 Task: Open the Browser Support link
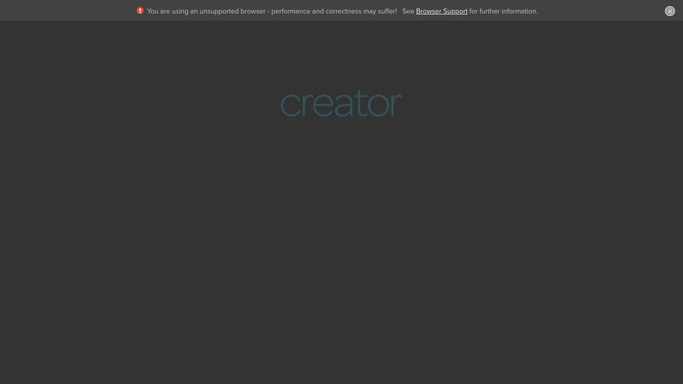(441, 11)
